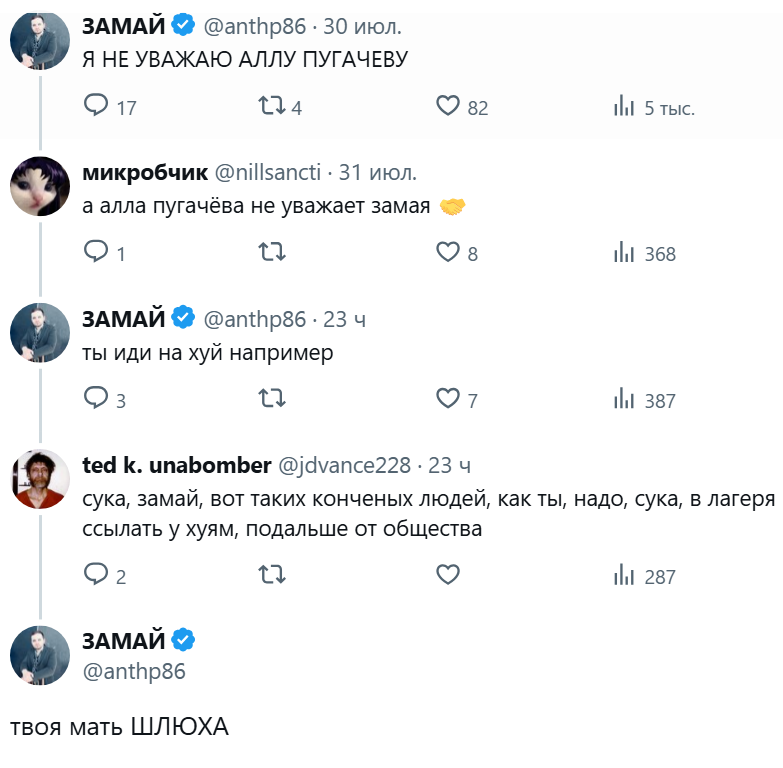Viewport: 783px width, 768px height.
Task: Like the tweet with 7 likes
Action: click(x=448, y=399)
